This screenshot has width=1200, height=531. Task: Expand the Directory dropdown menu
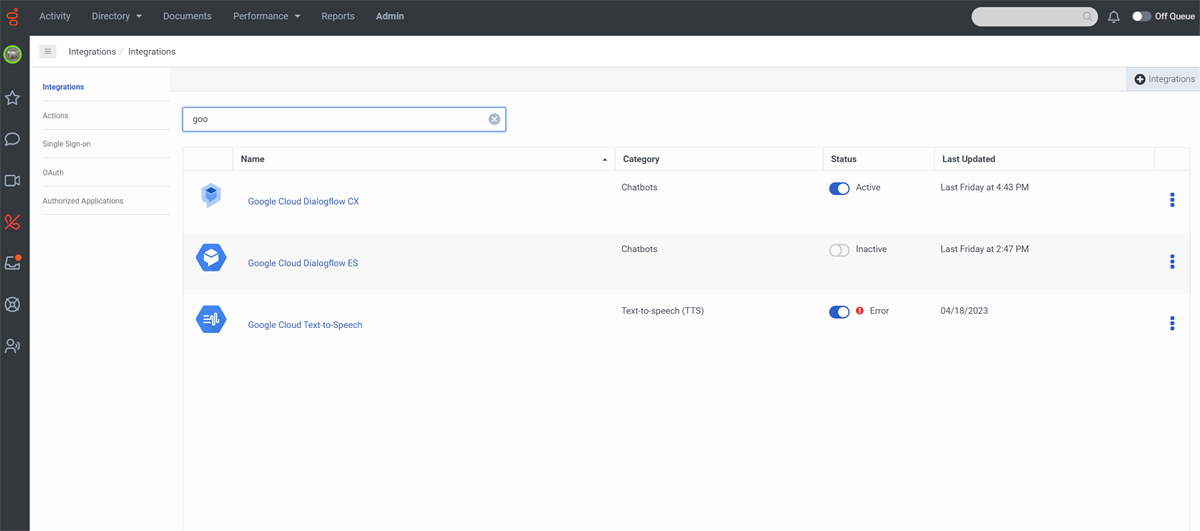coord(117,17)
